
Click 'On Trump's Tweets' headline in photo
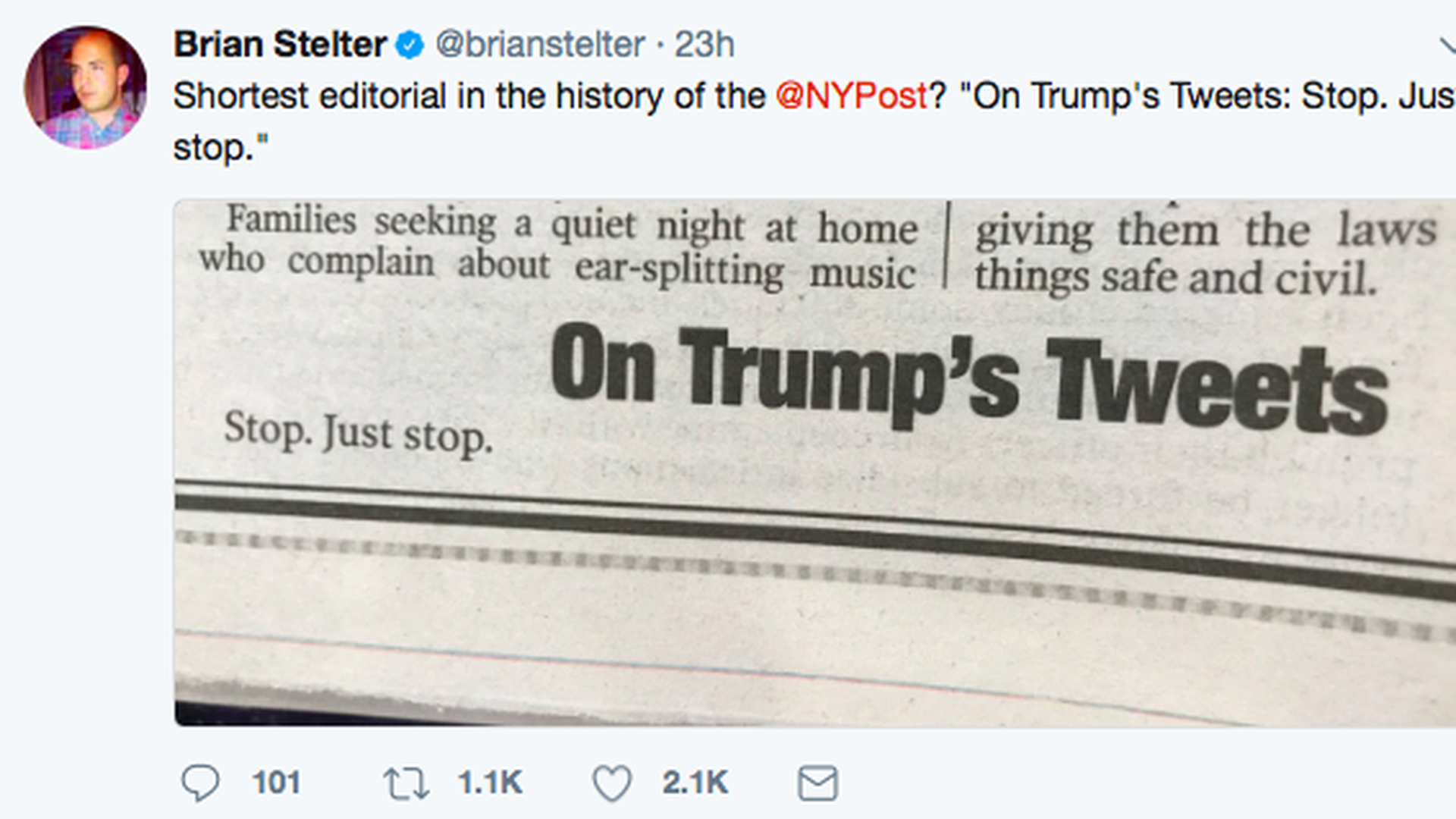[x=968, y=378]
